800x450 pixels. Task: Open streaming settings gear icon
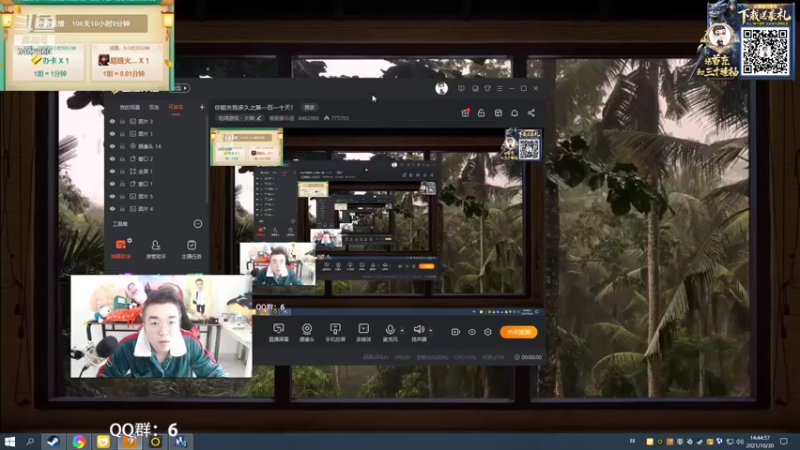point(488,332)
